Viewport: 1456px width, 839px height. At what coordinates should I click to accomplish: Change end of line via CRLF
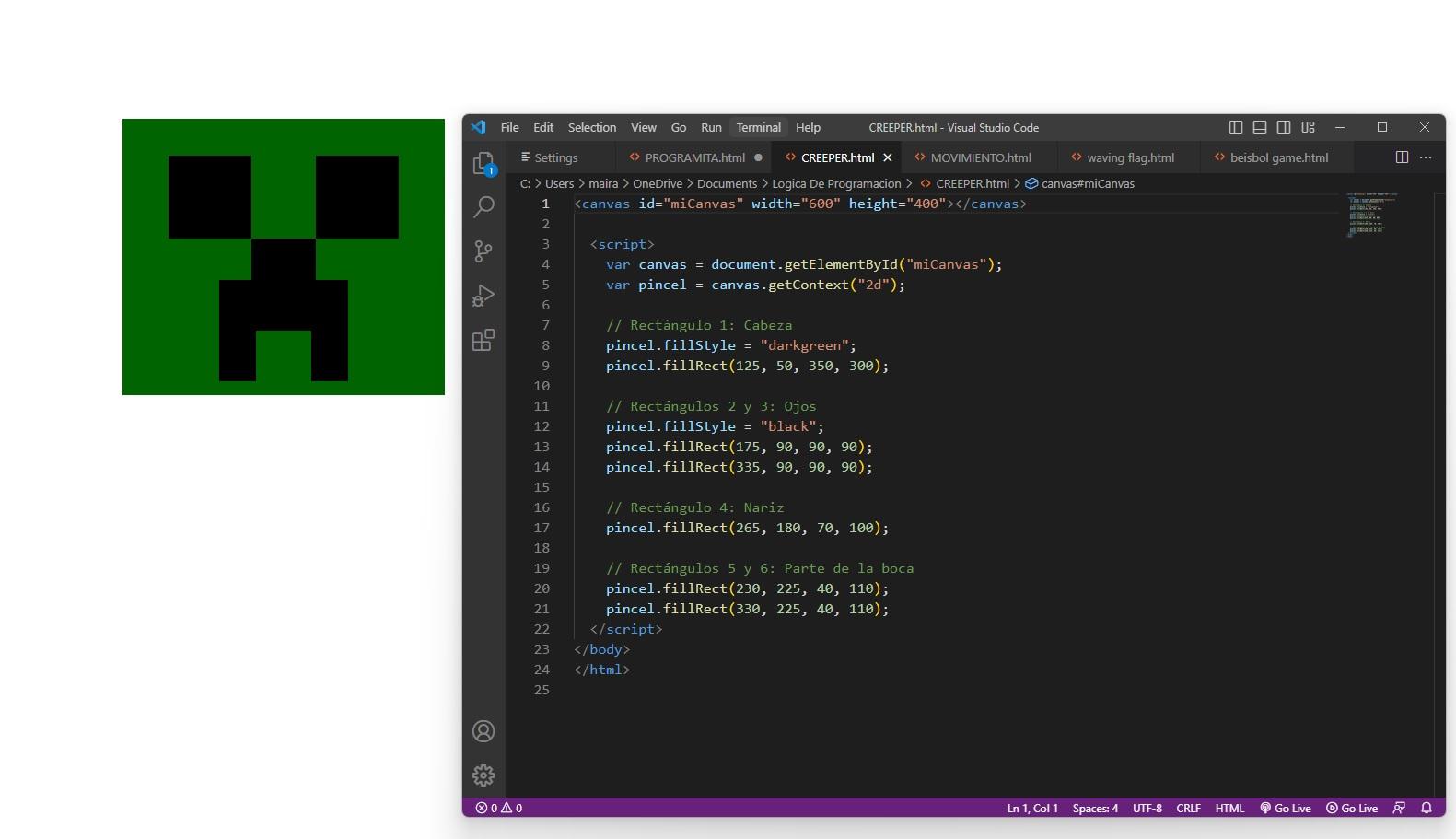(1189, 808)
